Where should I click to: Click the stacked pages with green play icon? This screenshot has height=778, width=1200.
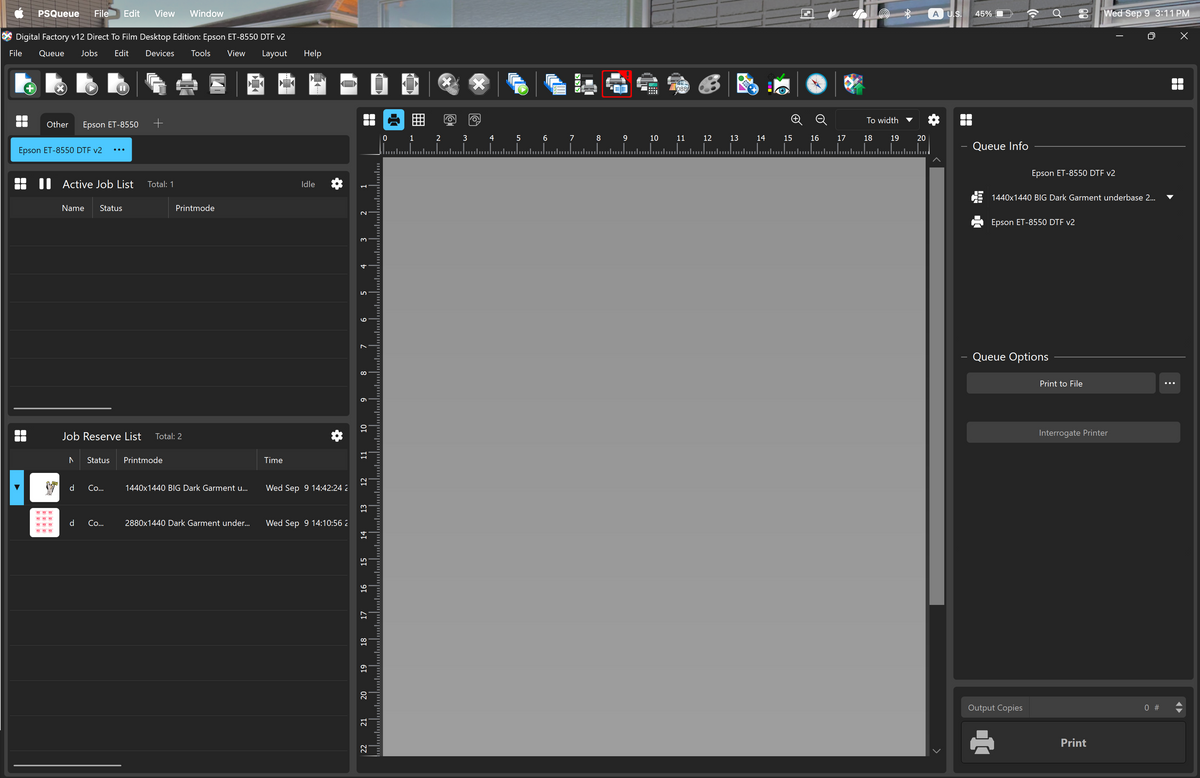[x=517, y=85]
